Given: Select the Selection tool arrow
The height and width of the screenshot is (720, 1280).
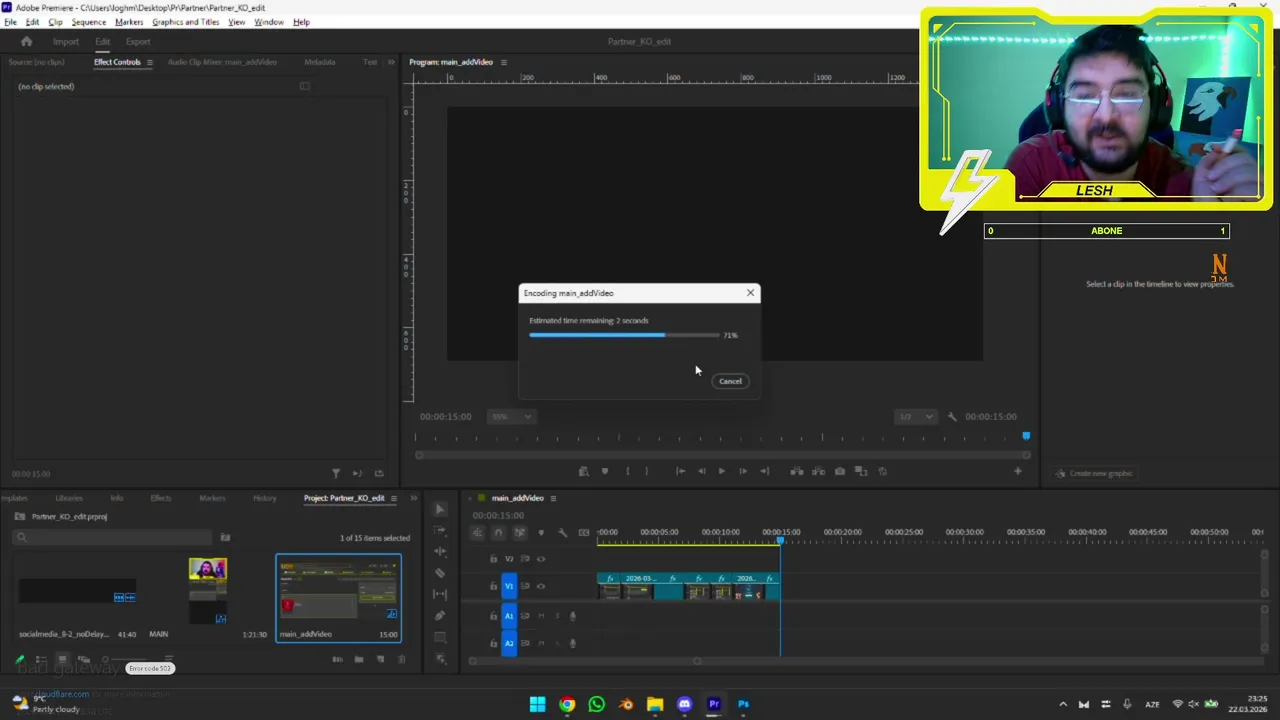Looking at the screenshot, I should tap(440, 509).
